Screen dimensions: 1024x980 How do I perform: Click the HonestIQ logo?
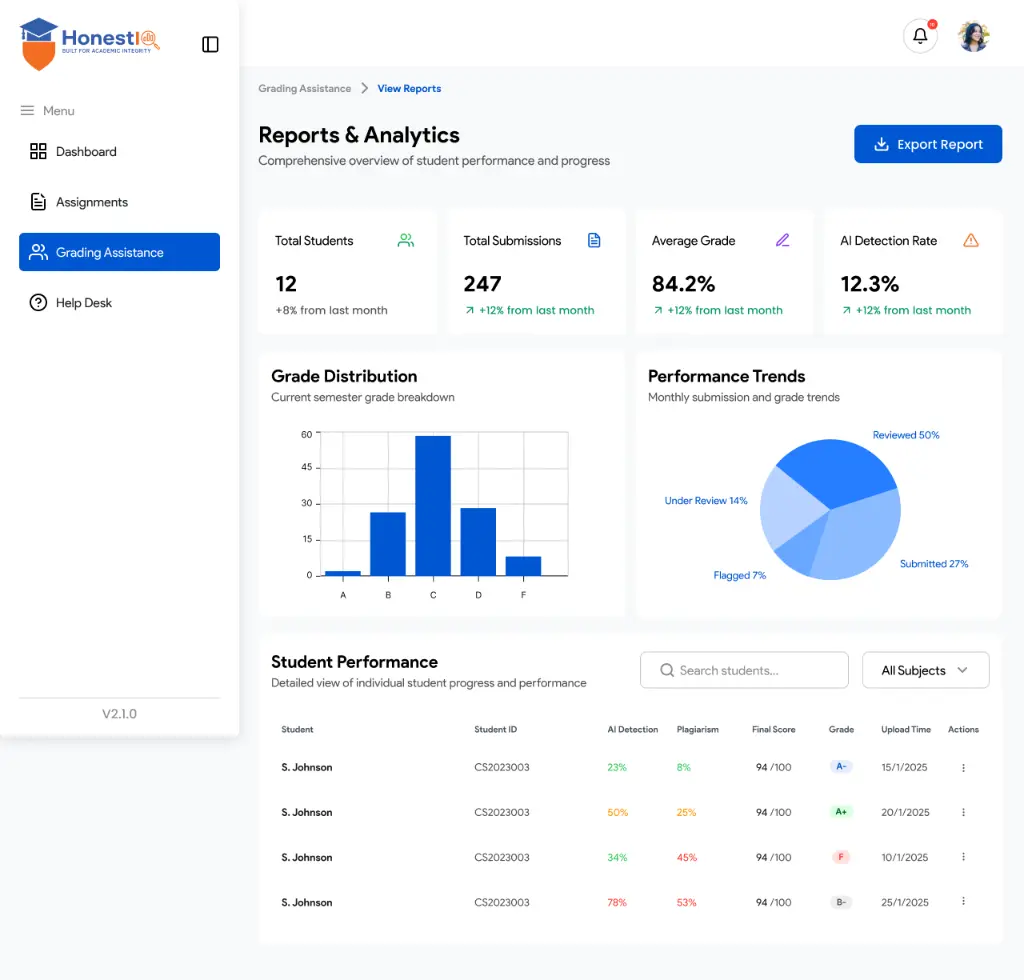90,43
